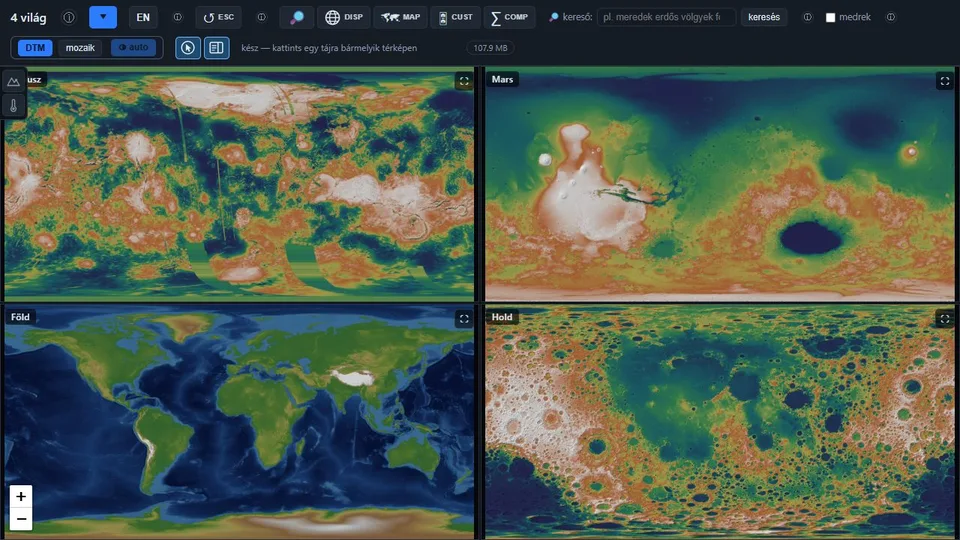
Task: Click the 'keresés' search button
Action: click(x=763, y=17)
